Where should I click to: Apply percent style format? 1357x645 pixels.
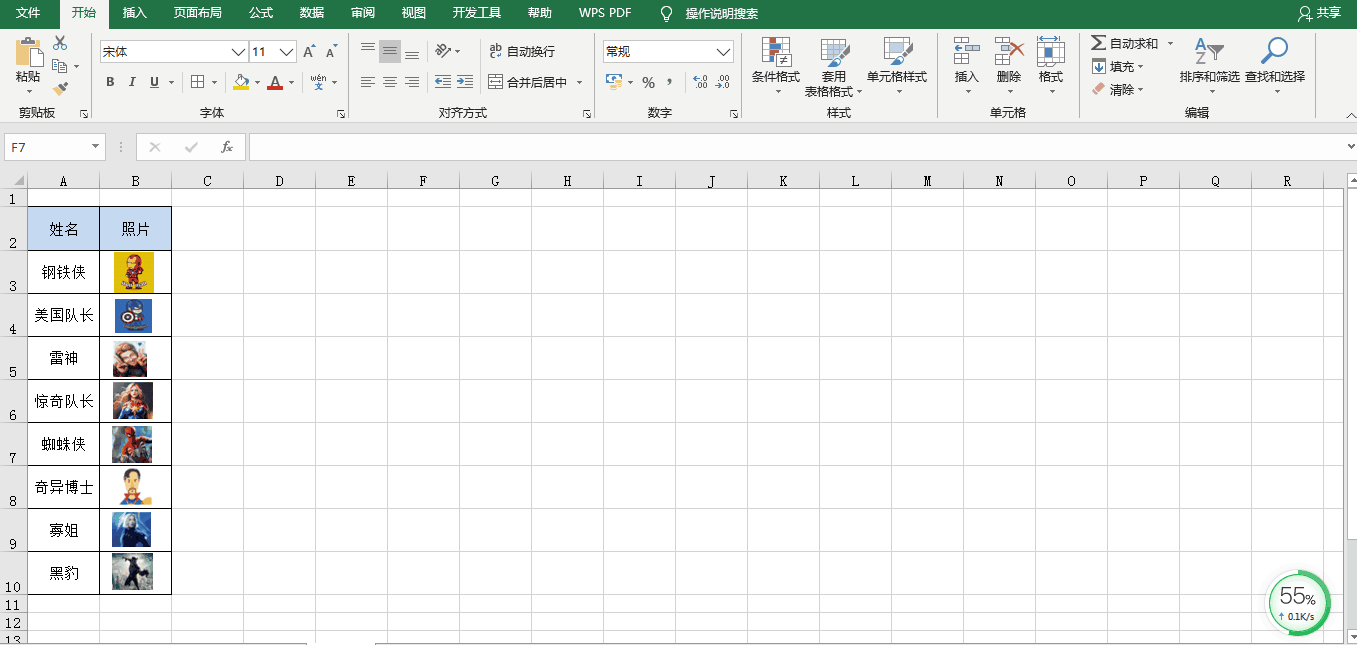[x=648, y=82]
